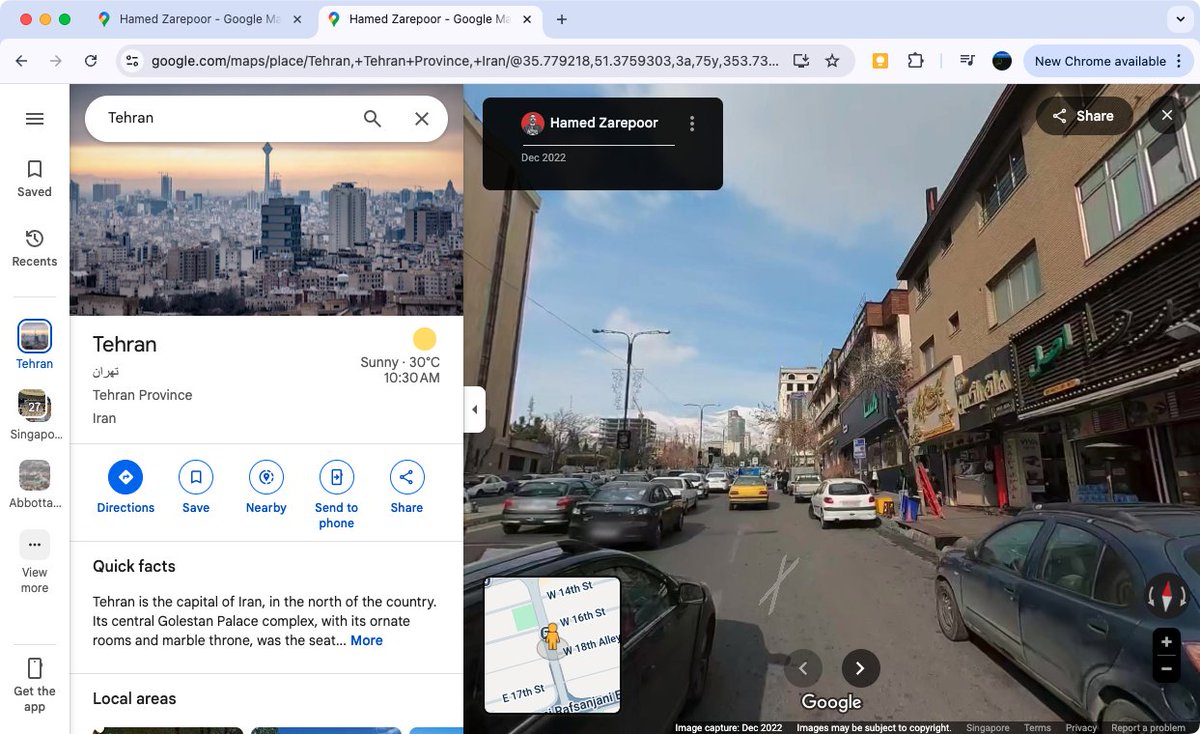1200x734 pixels.
Task: Click the Chrome address bar URL
Action: (x=465, y=61)
